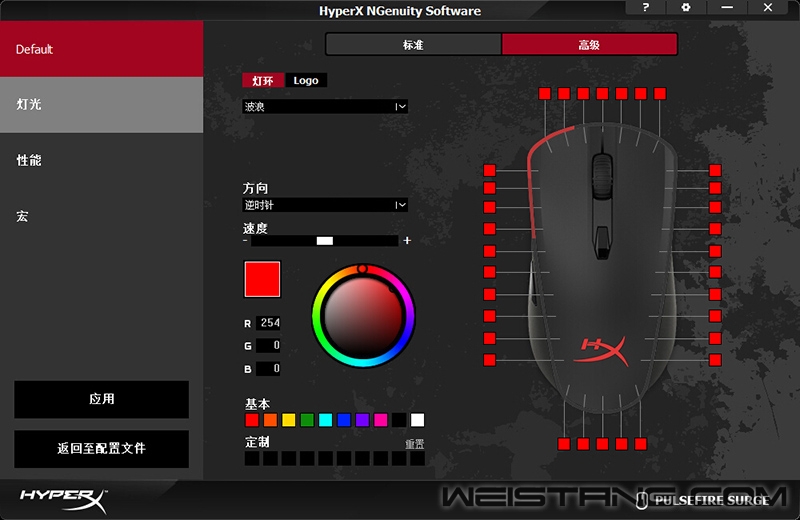Image resolution: width=800 pixels, height=520 pixels.
Task: Open settings with the gear icon
Action: pos(686,8)
